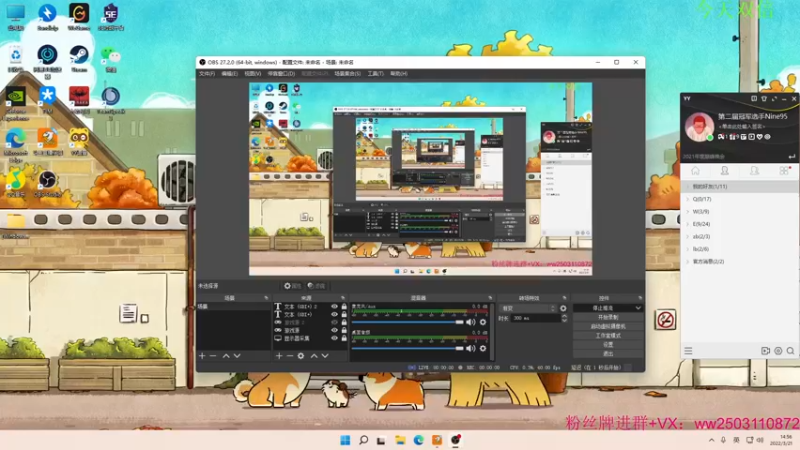
Task: Click Start Virtual Camera button
Action: tap(607, 327)
